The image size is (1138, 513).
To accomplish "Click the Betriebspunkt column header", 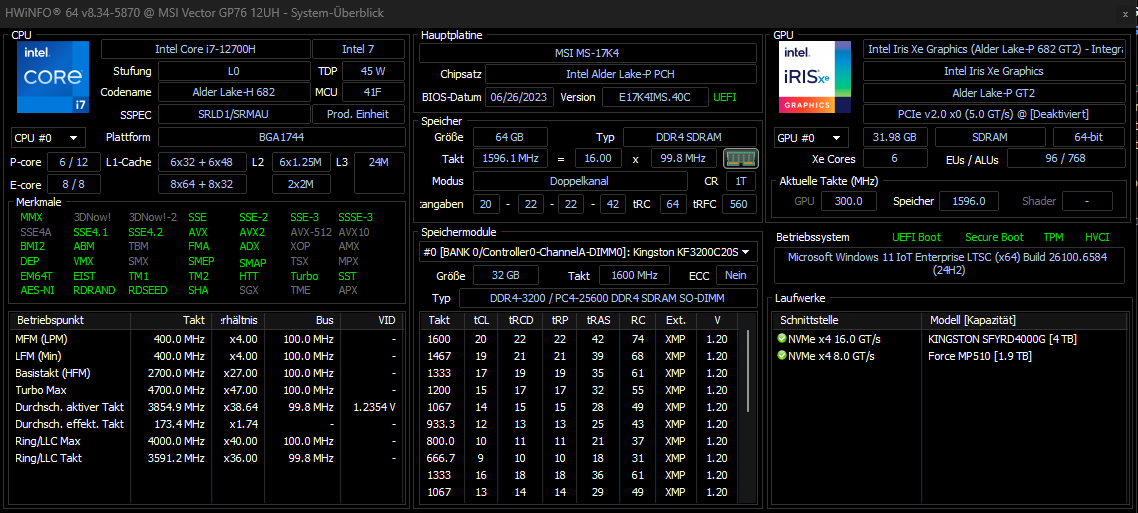I will (x=70, y=320).
